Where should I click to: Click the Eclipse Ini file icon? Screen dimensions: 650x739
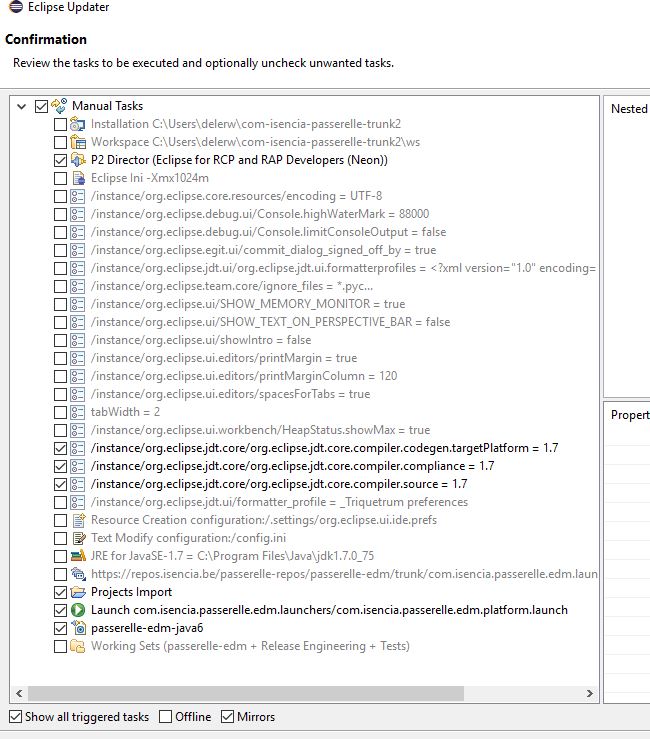pos(77,178)
